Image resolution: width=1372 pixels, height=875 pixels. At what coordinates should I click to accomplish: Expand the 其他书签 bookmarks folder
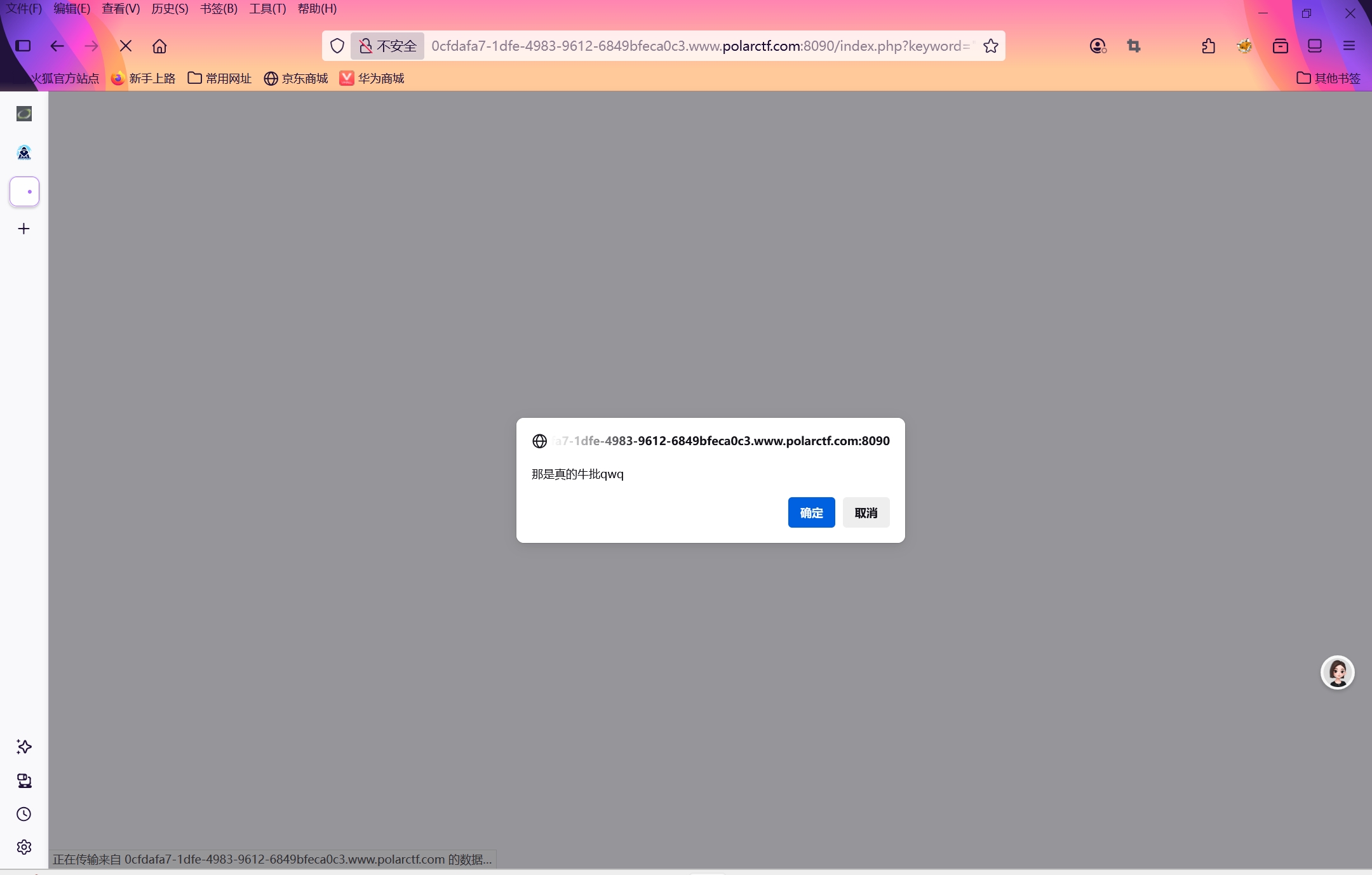click(x=1329, y=78)
